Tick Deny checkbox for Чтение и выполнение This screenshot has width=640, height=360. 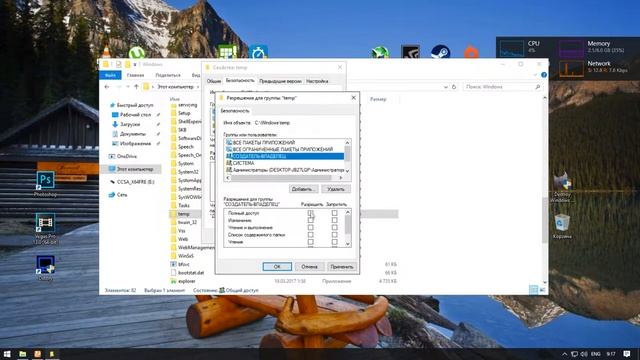coord(334,227)
